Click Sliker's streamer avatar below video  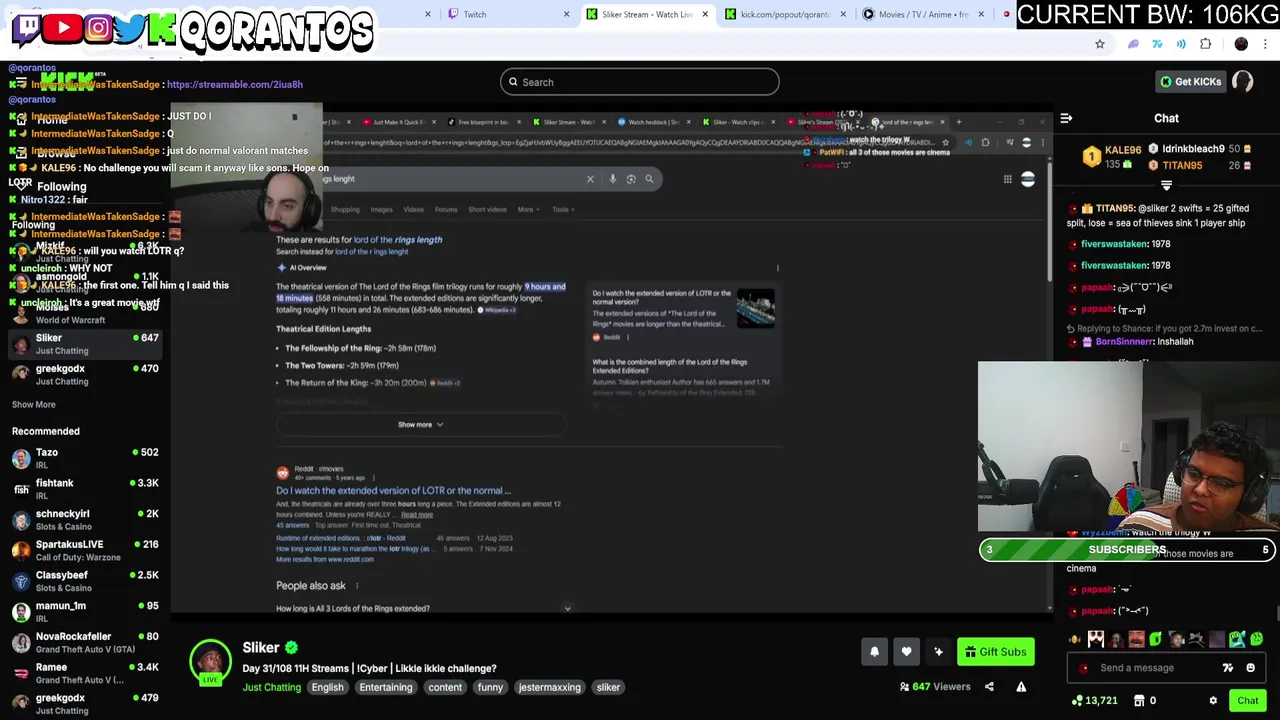click(x=210, y=662)
